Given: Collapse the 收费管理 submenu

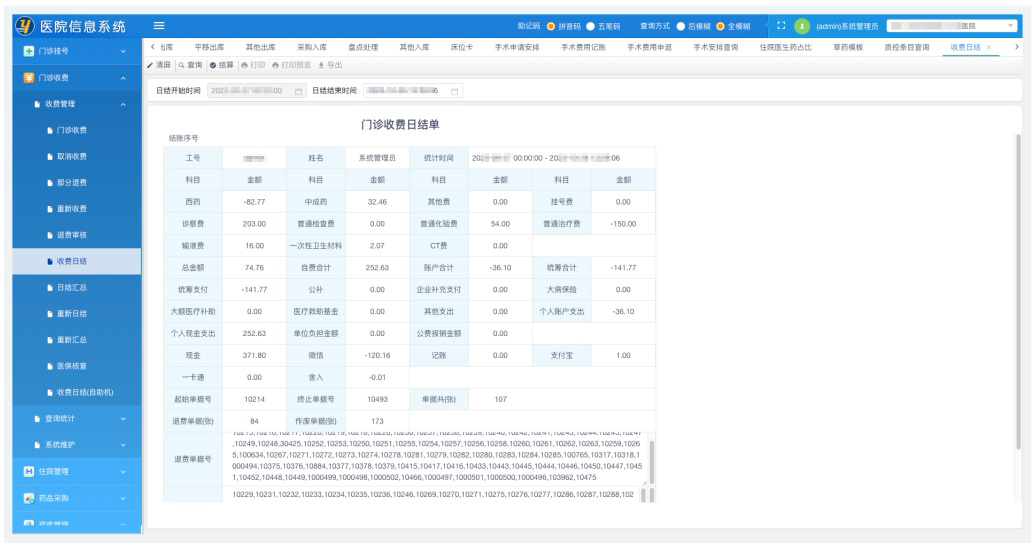Looking at the screenshot, I should point(124,104).
